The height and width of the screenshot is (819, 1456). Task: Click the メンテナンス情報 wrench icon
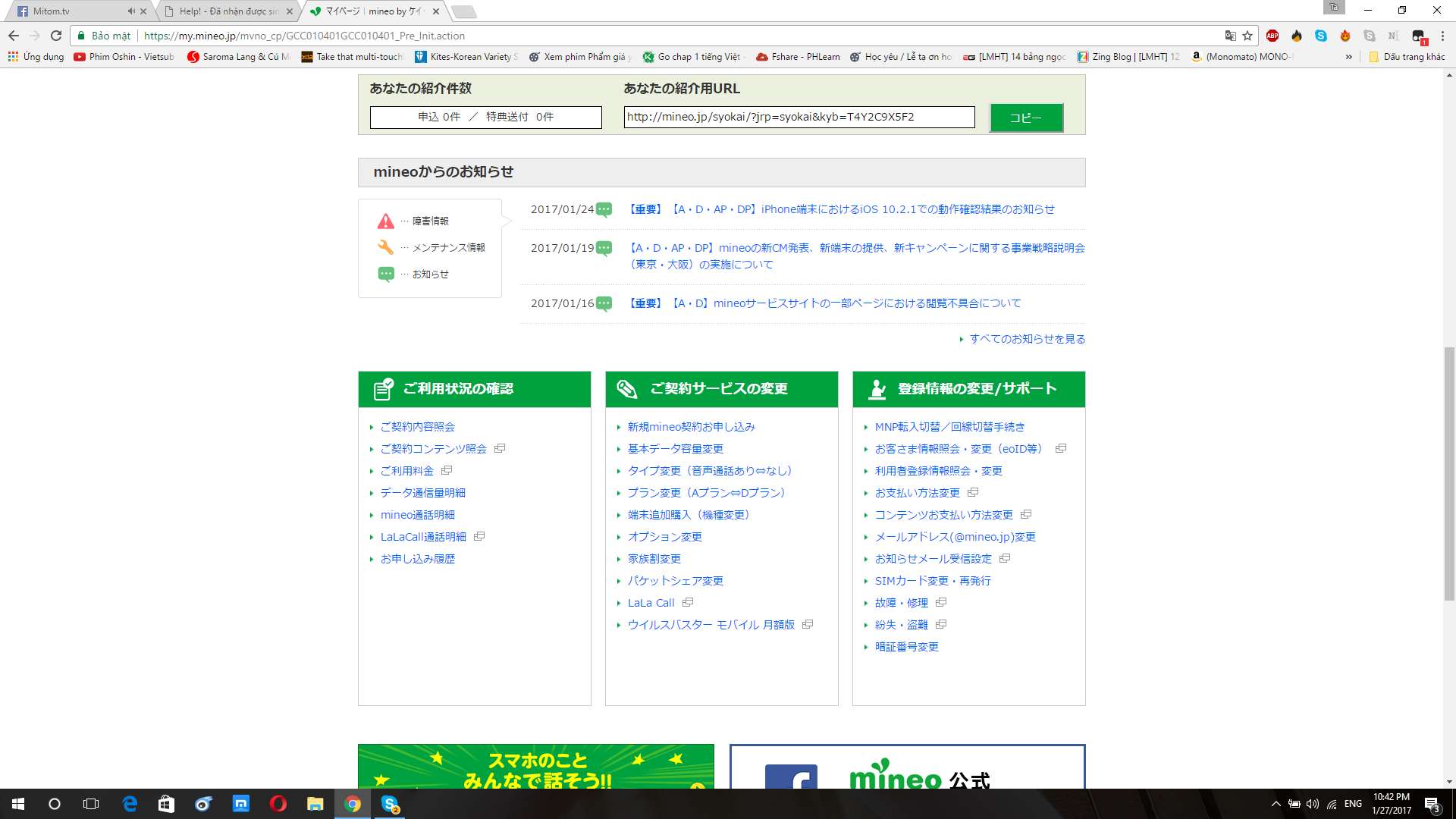click(x=386, y=247)
